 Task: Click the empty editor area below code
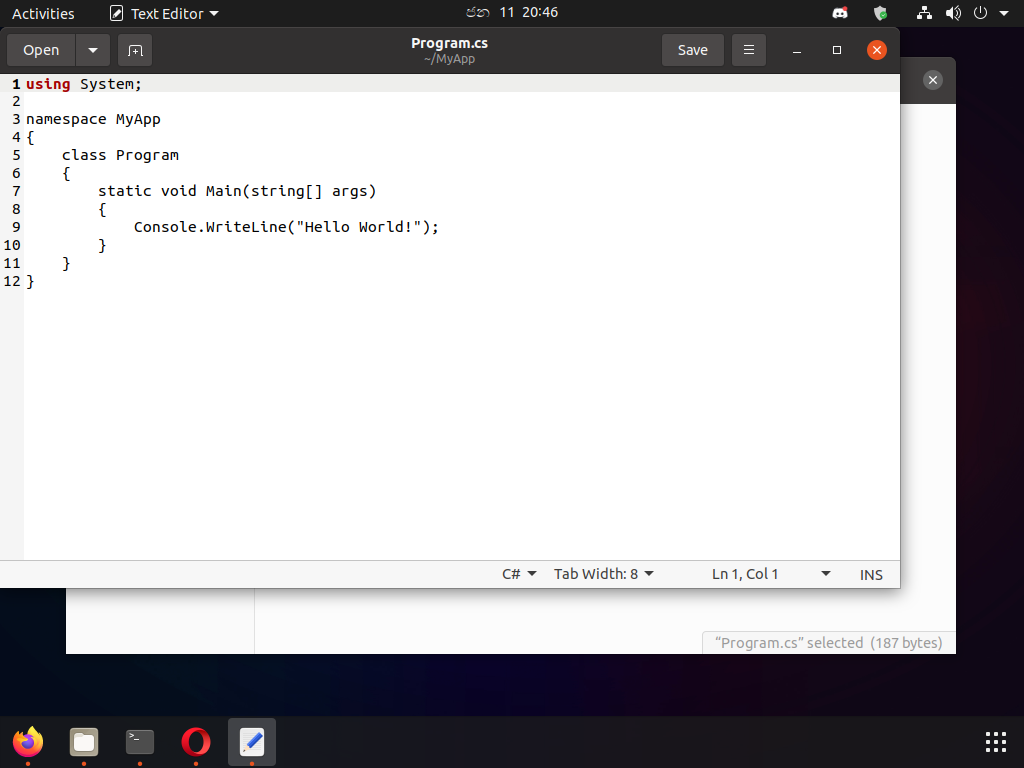coord(461,424)
